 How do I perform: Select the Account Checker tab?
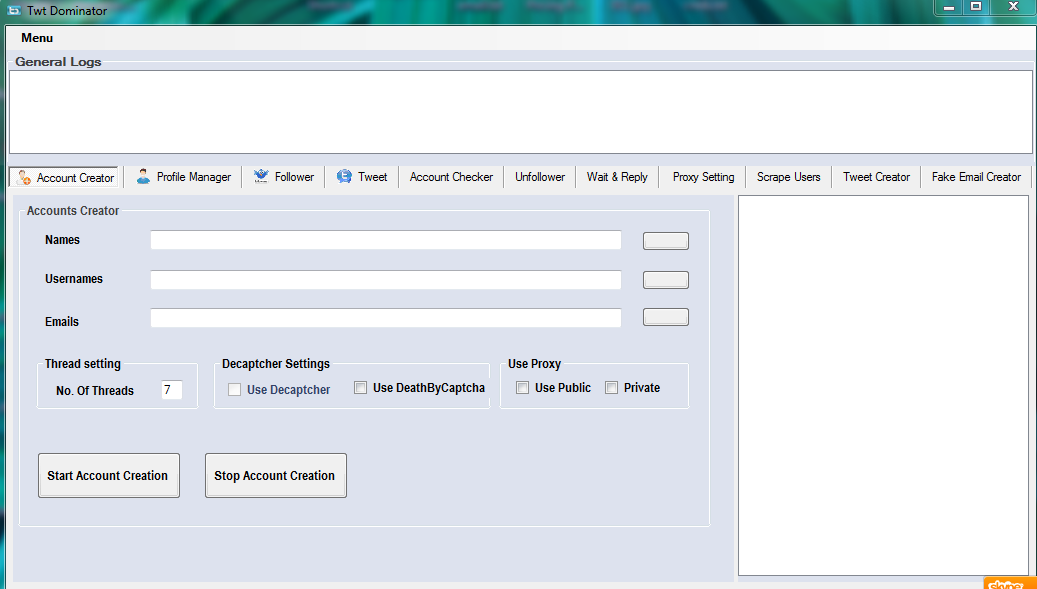(451, 177)
